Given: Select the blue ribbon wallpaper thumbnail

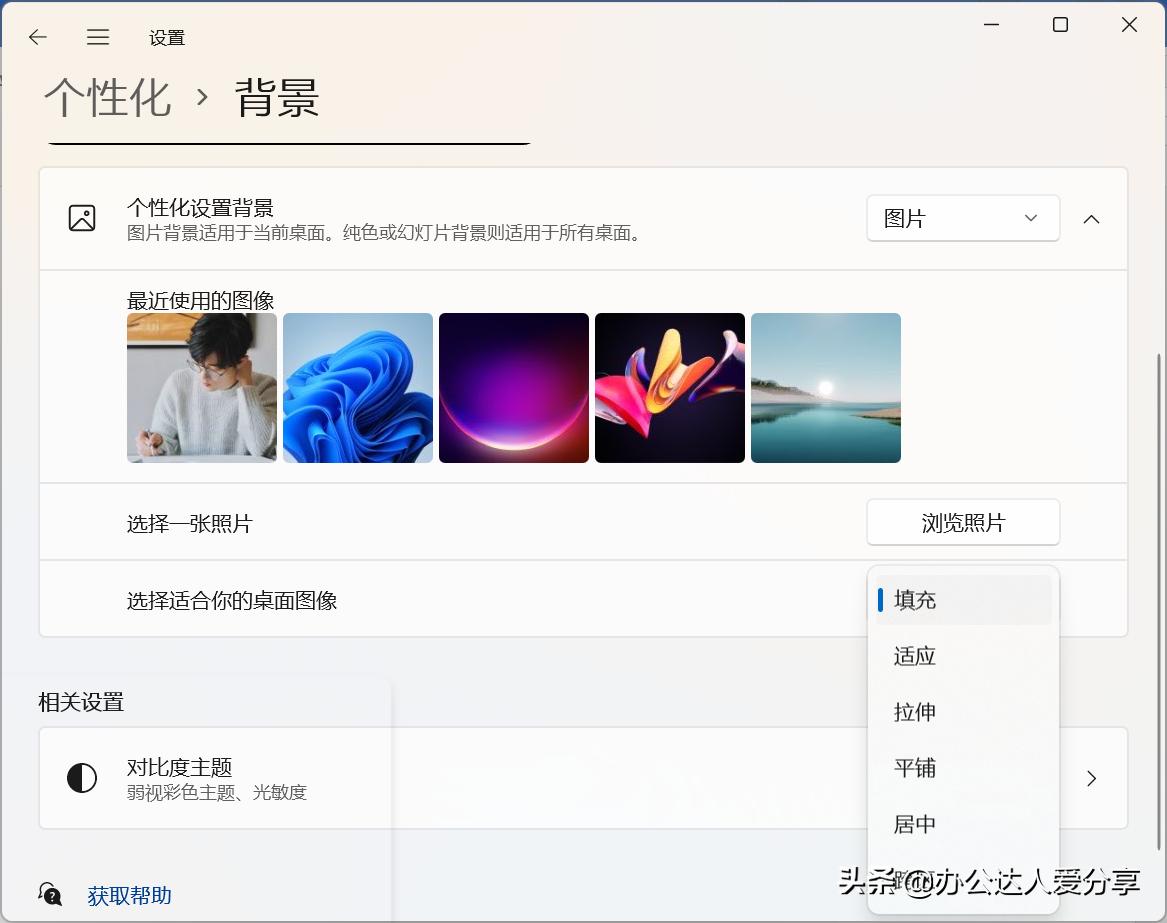Looking at the screenshot, I should [357, 387].
